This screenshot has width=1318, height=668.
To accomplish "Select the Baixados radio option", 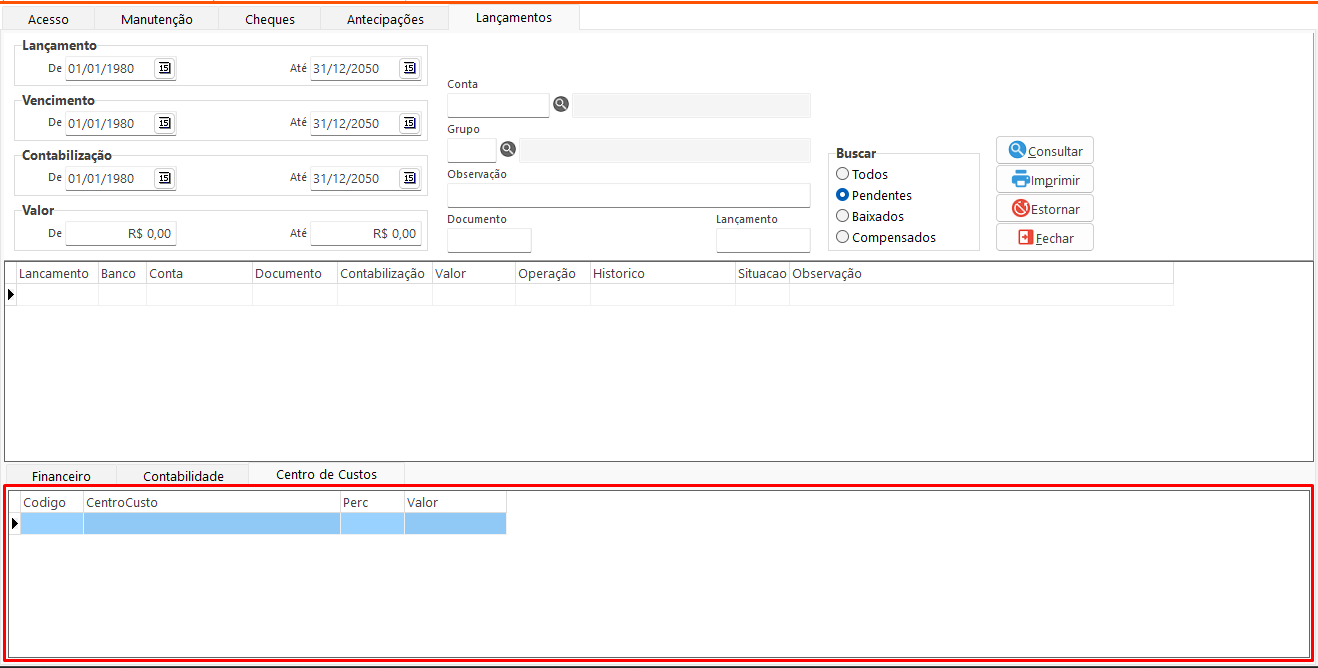I will point(843,216).
